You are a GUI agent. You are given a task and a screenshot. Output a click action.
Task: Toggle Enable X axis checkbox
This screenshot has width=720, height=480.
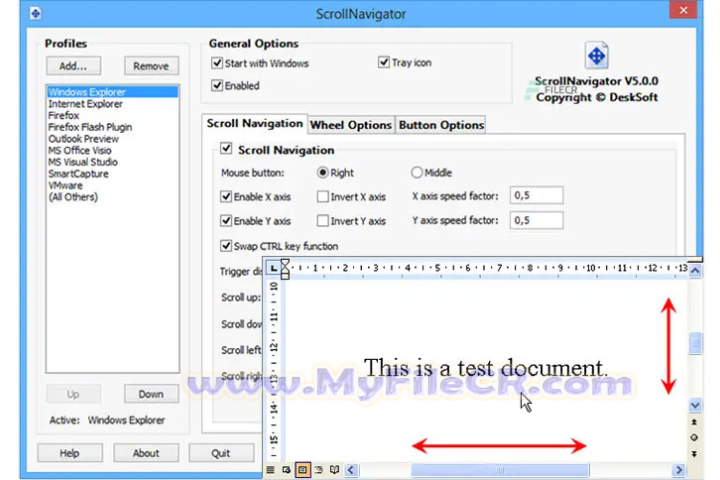[x=226, y=197]
